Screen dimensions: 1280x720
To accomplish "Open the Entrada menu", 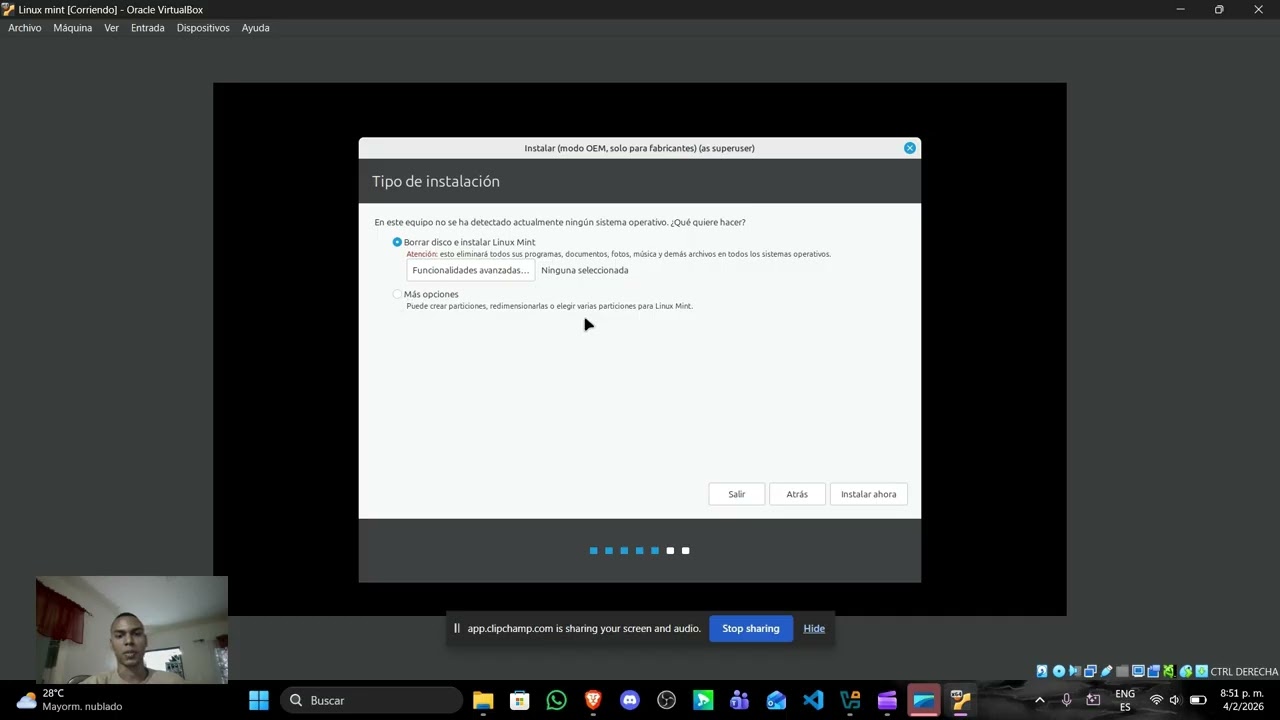I will click(x=148, y=28).
